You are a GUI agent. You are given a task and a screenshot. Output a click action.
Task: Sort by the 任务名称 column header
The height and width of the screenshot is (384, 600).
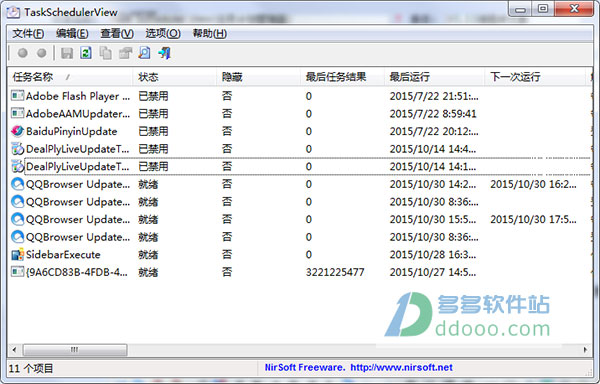70,77
